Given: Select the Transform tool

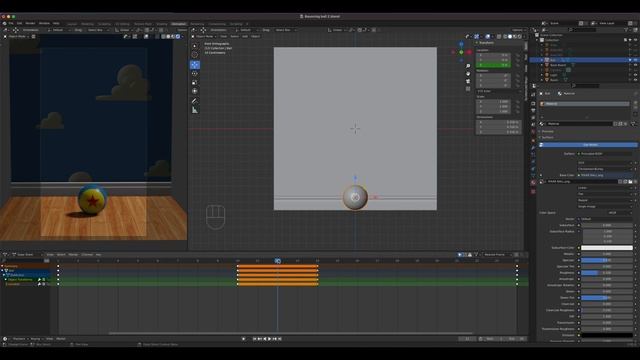Looking at the screenshot, I should click(195, 91).
